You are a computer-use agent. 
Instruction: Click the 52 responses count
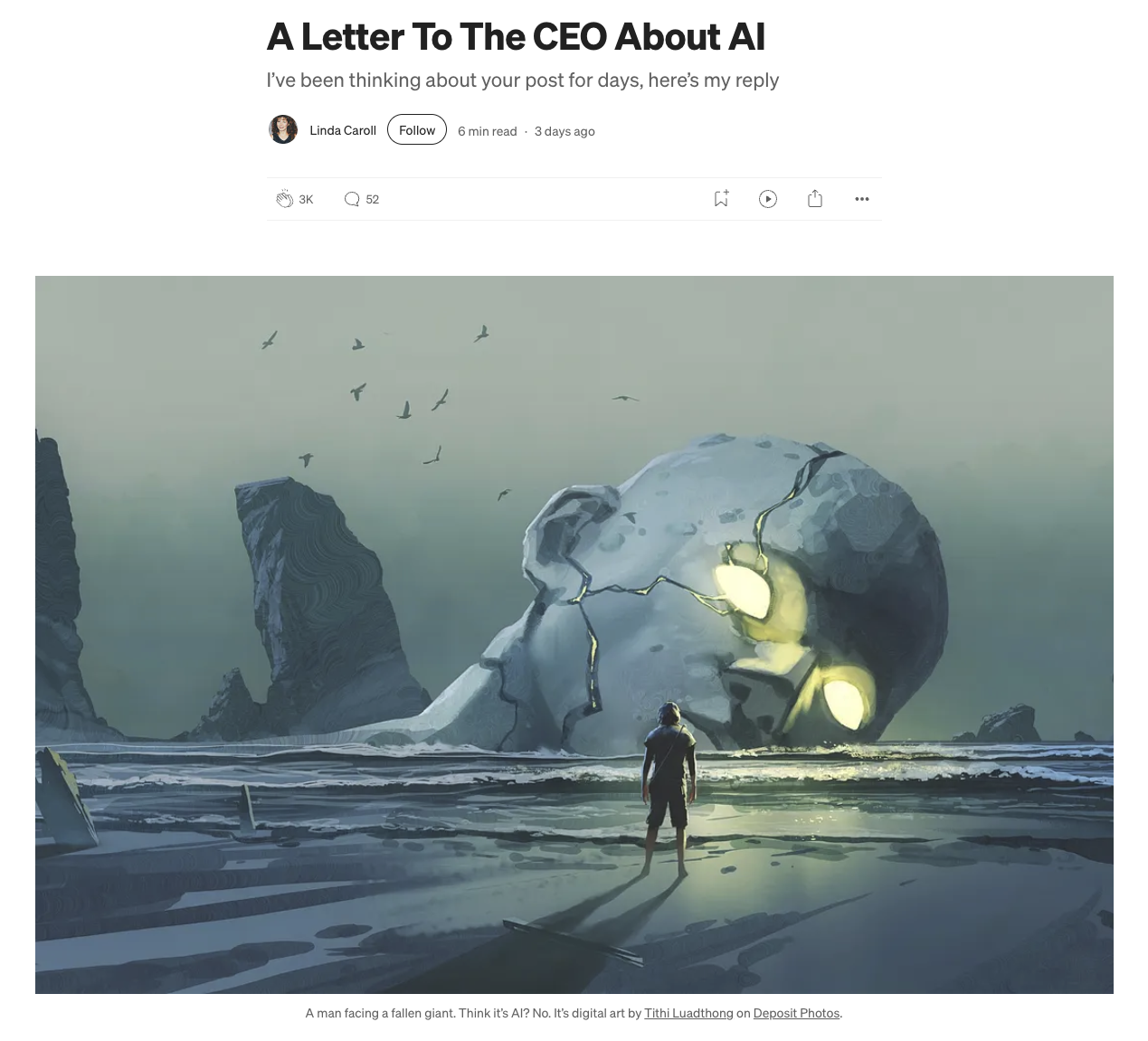(373, 199)
